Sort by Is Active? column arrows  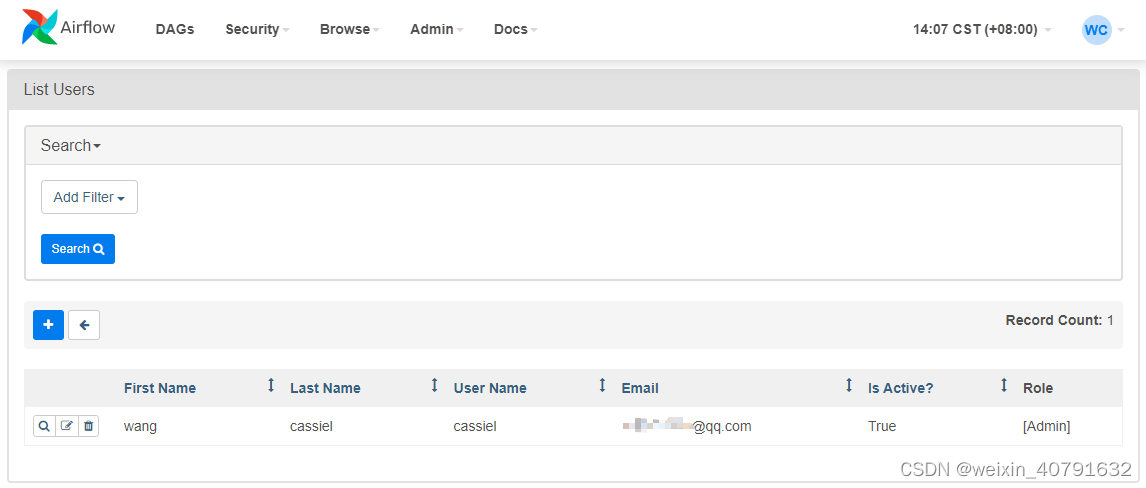pos(1003,386)
